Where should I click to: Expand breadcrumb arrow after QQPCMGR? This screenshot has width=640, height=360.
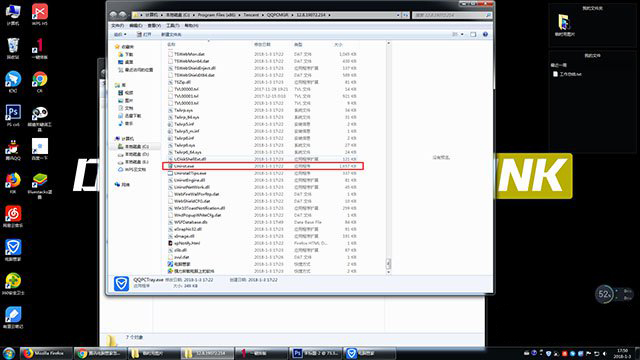[x=292, y=15]
